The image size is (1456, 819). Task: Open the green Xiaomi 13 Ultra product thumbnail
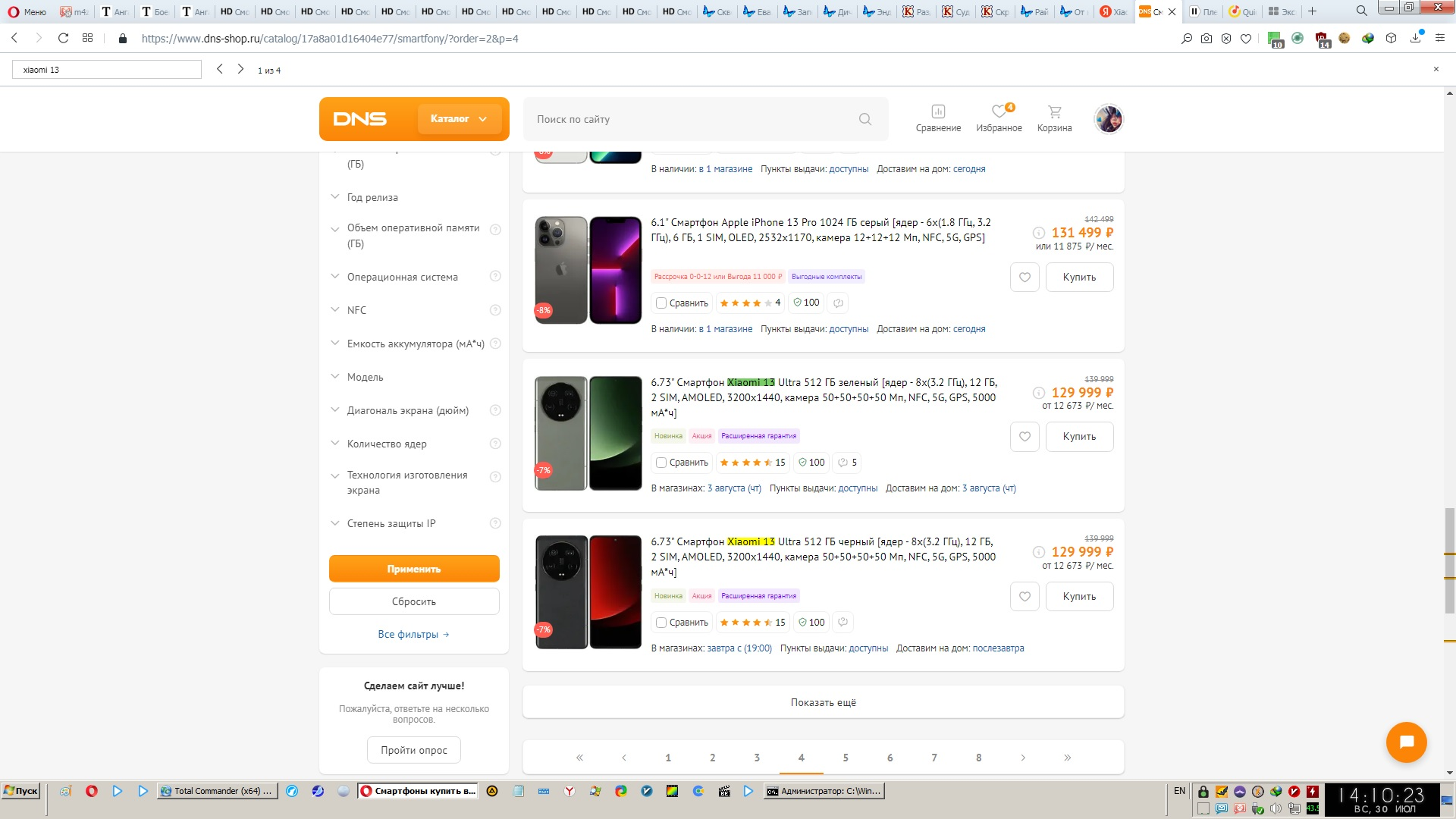588,433
